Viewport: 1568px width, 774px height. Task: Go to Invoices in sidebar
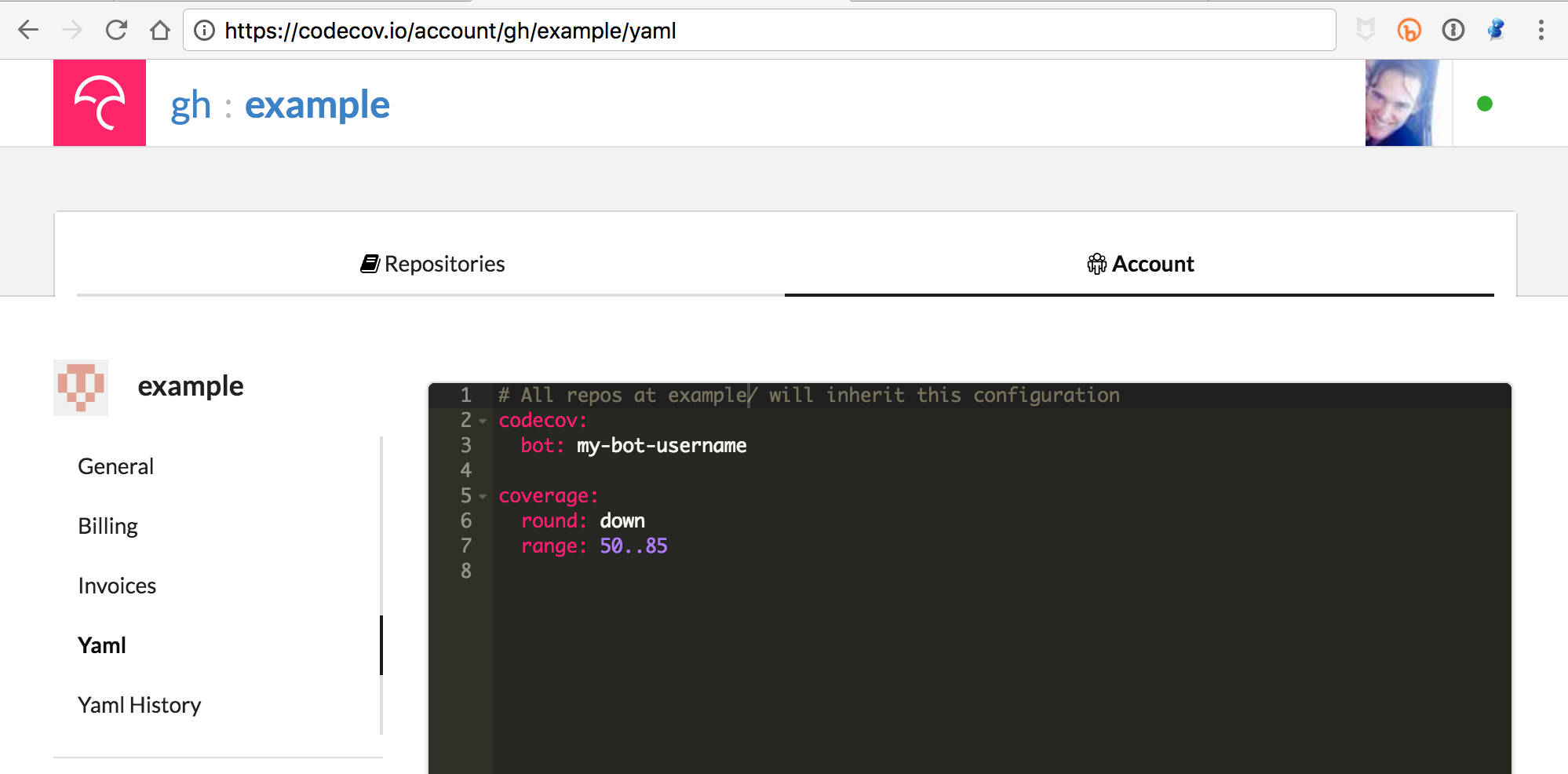[117, 586]
